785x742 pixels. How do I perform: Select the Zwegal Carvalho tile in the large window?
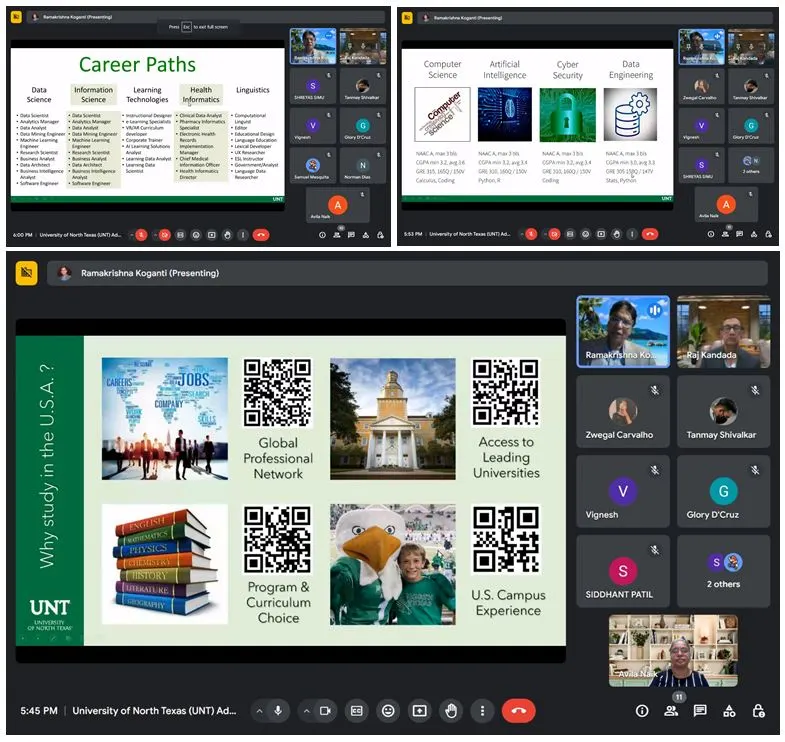(623, 412)
